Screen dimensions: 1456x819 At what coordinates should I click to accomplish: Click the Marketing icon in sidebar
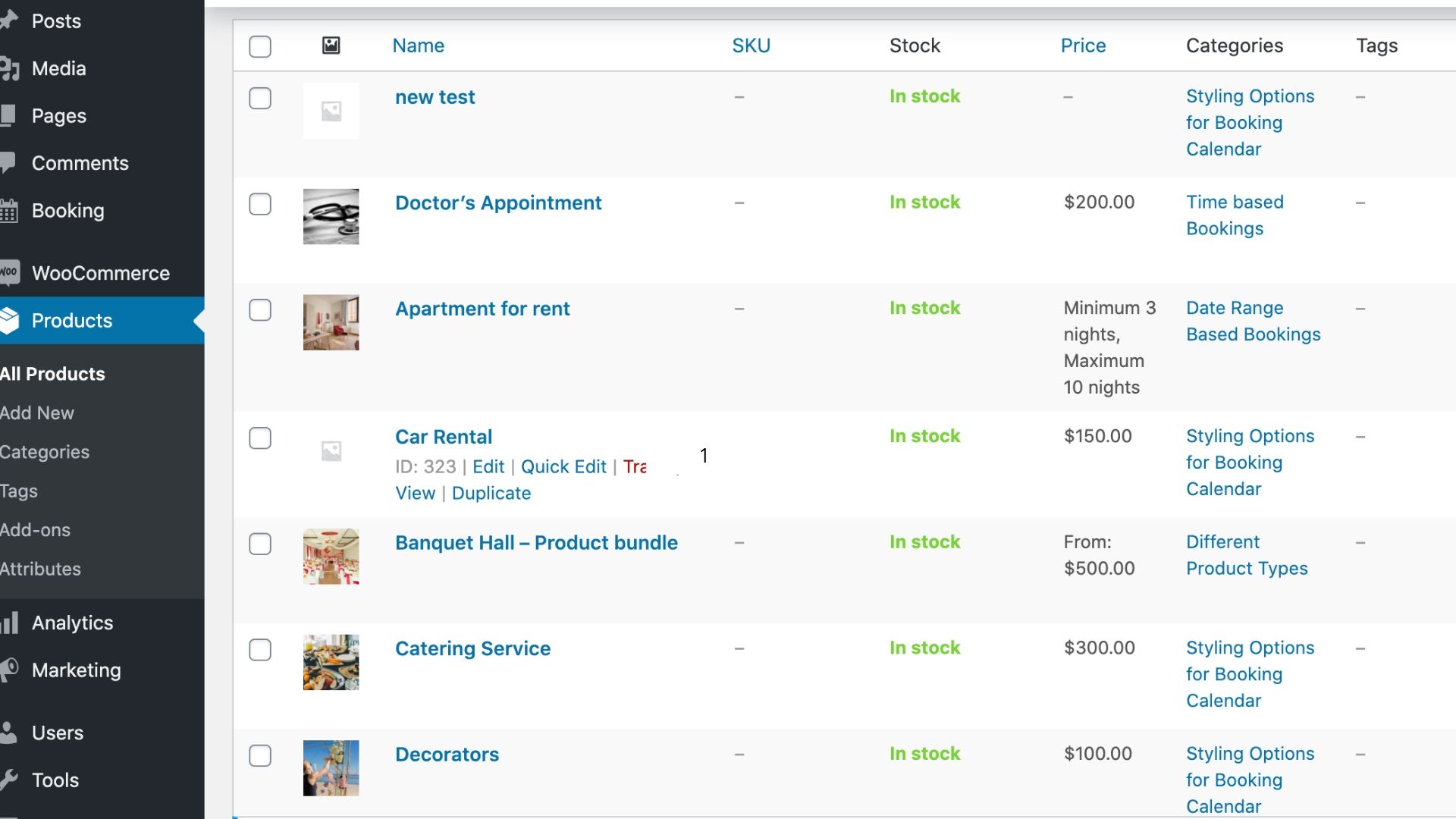10,670
